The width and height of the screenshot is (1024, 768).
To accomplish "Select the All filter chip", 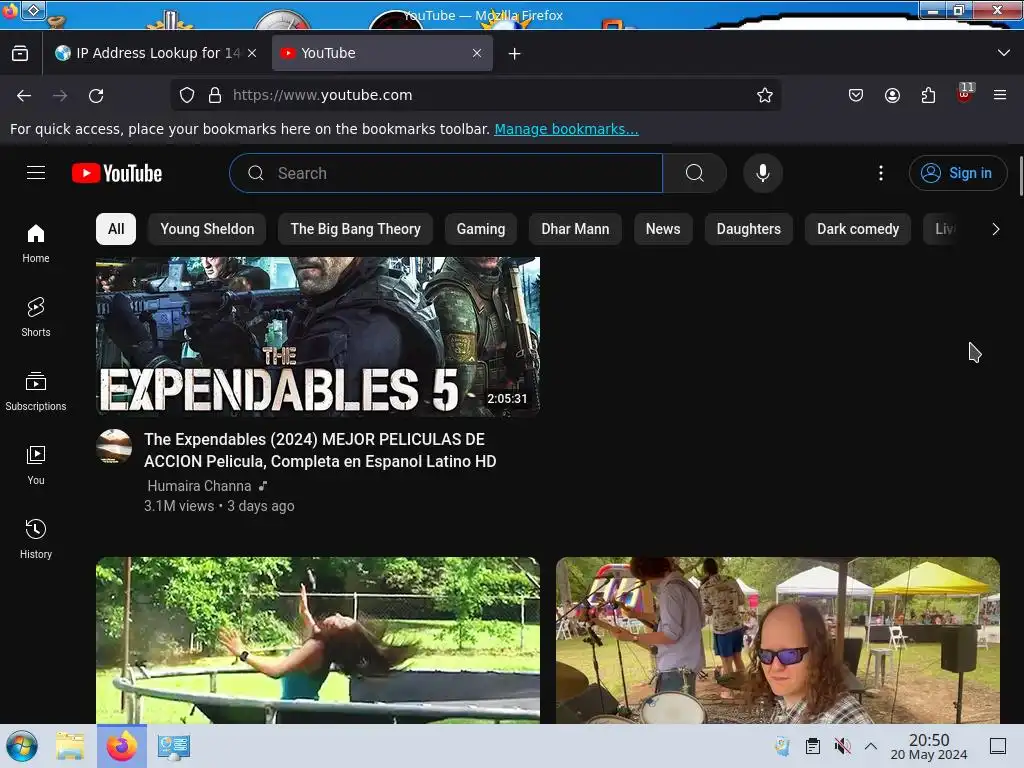I will point(116,229).
